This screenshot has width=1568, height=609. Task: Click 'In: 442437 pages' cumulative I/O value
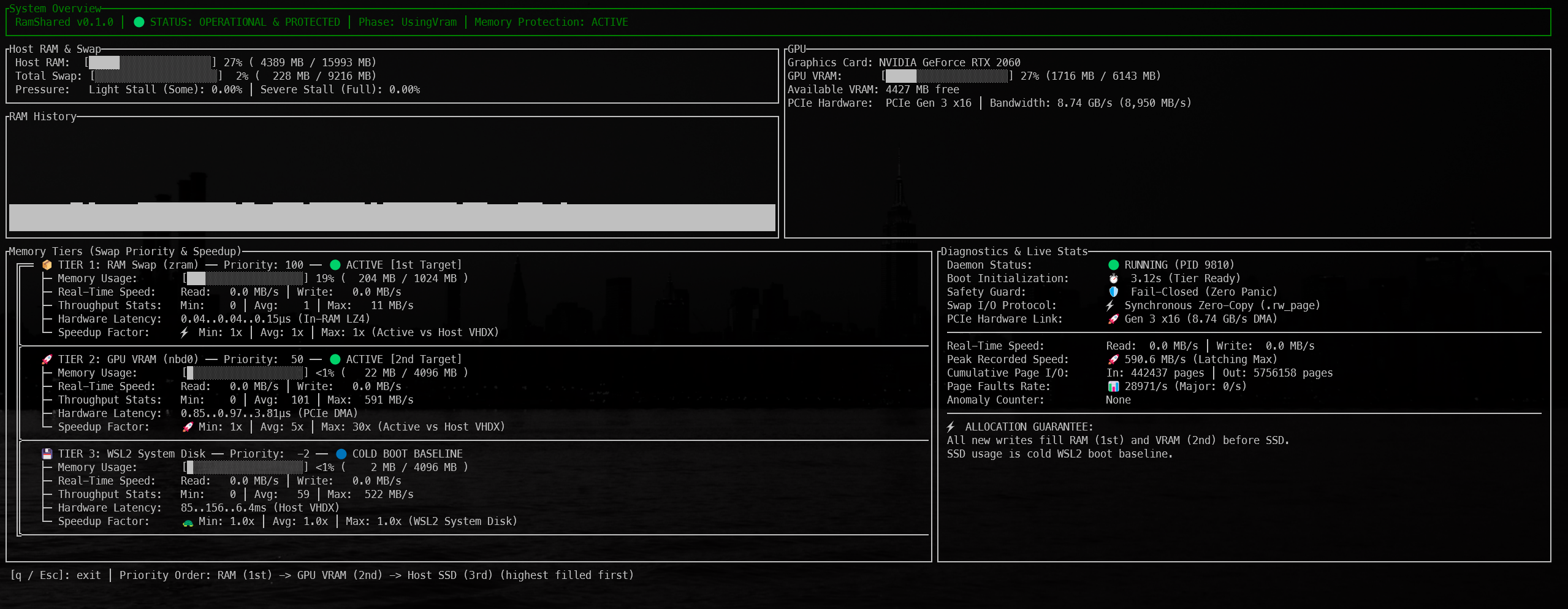pos(1155,373)
